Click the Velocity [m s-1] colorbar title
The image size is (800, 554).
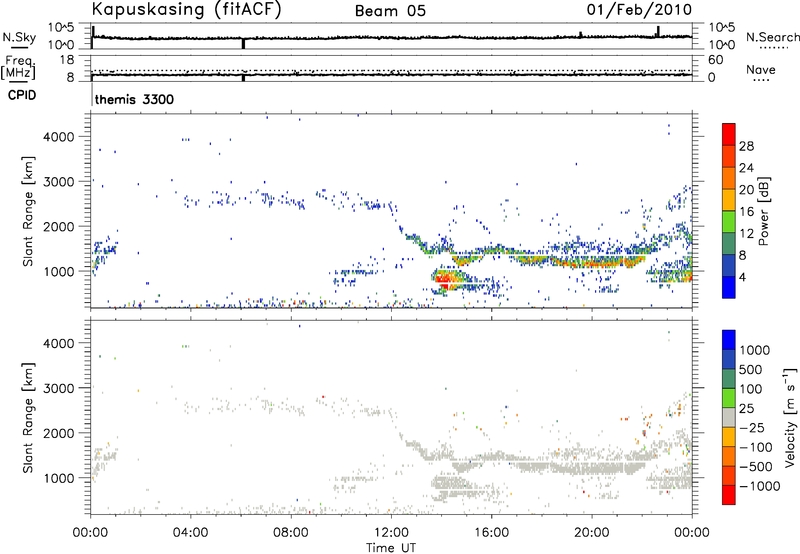[790, 417]
